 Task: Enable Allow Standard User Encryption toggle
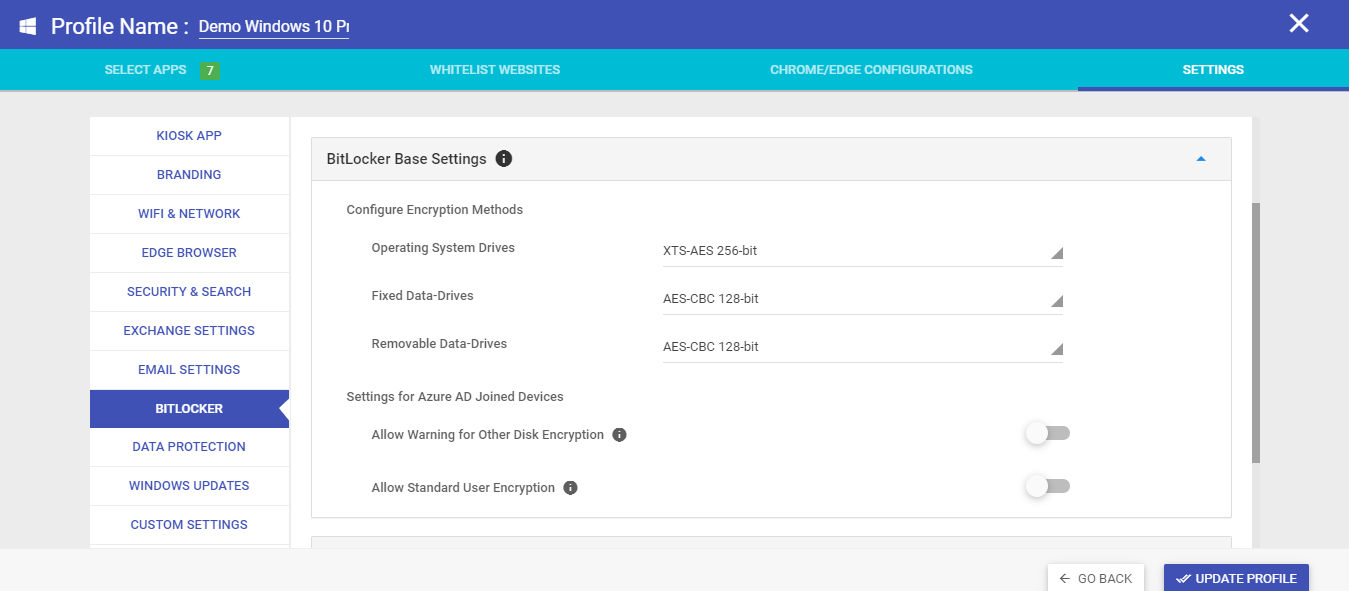[x=1047, y=486]
